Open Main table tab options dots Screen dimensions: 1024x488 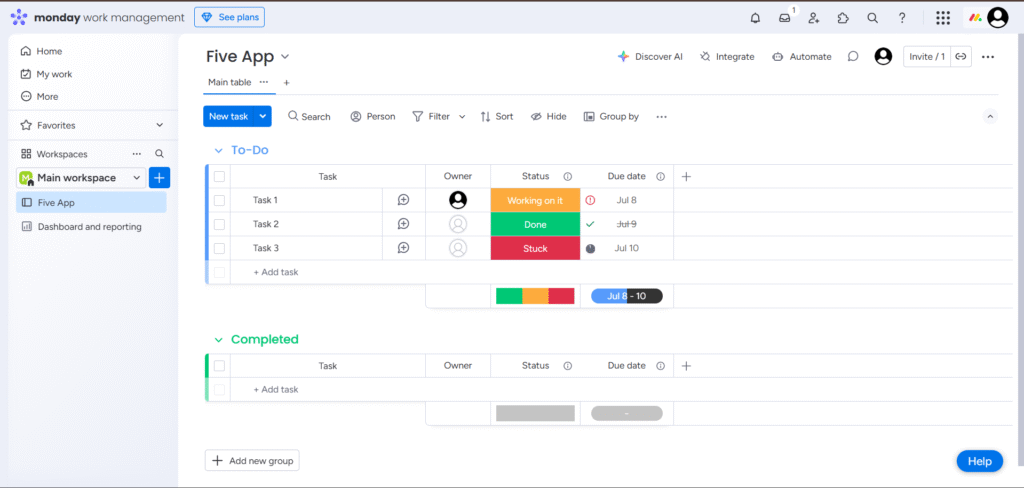tap(264, 82)
